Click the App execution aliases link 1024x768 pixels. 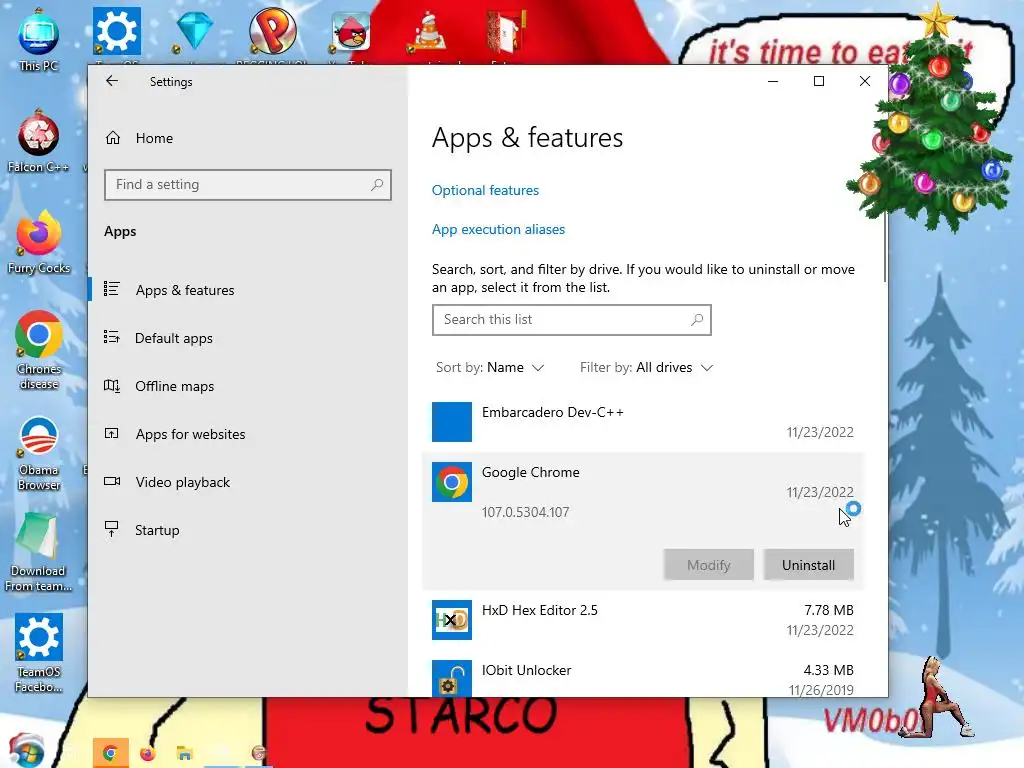pyautogui.click(x=498, y=229)
